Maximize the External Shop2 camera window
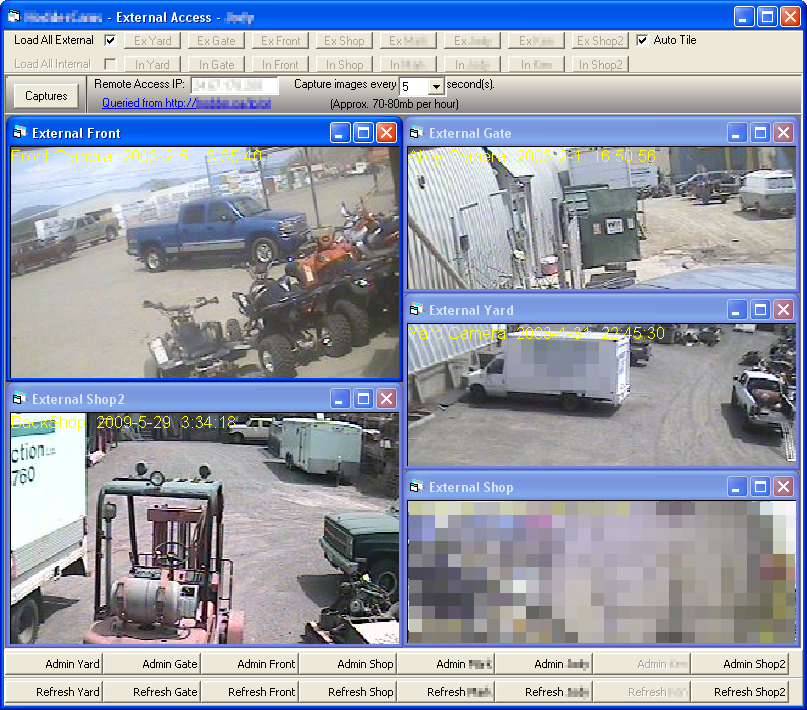Viewport: 807px width, 710px height. [363, 399]
